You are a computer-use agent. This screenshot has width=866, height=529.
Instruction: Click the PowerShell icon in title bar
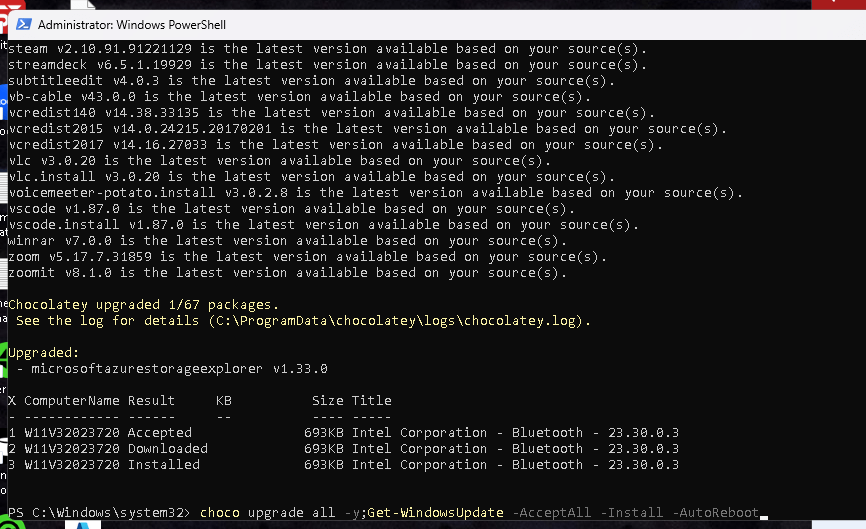click(24, 24)
